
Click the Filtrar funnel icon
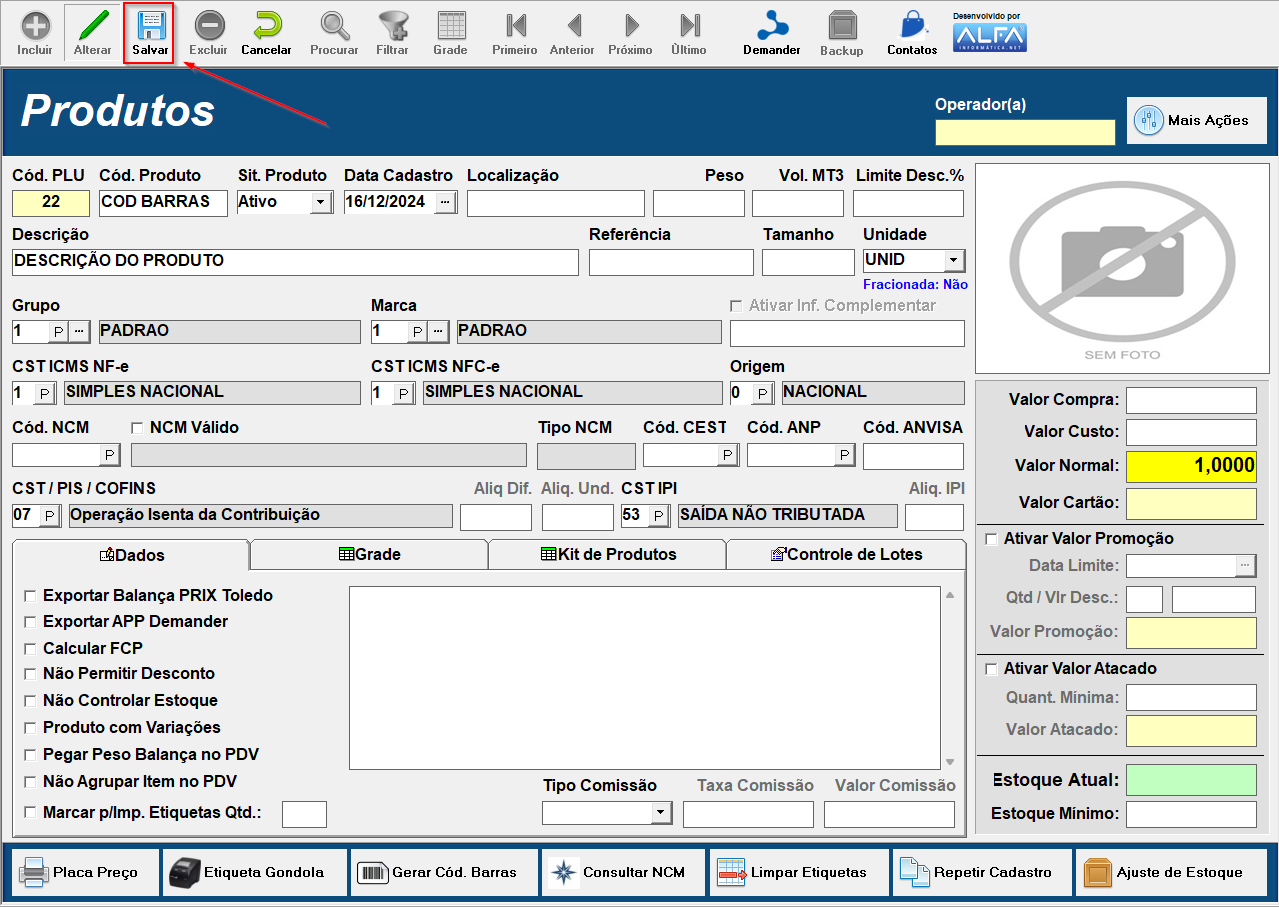tap(392, 26)
